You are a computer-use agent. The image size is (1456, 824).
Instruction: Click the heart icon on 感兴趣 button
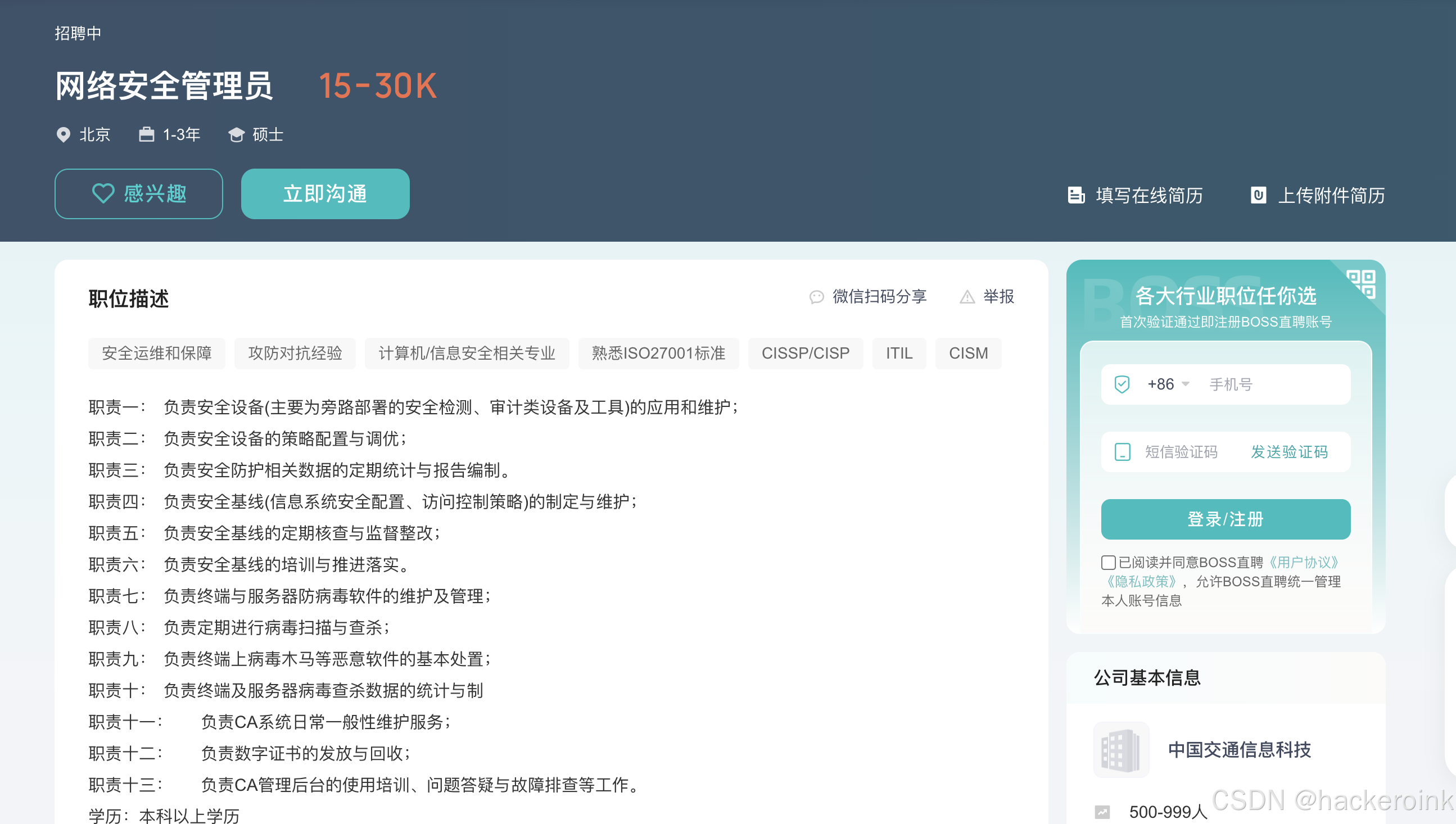(102, 193)
